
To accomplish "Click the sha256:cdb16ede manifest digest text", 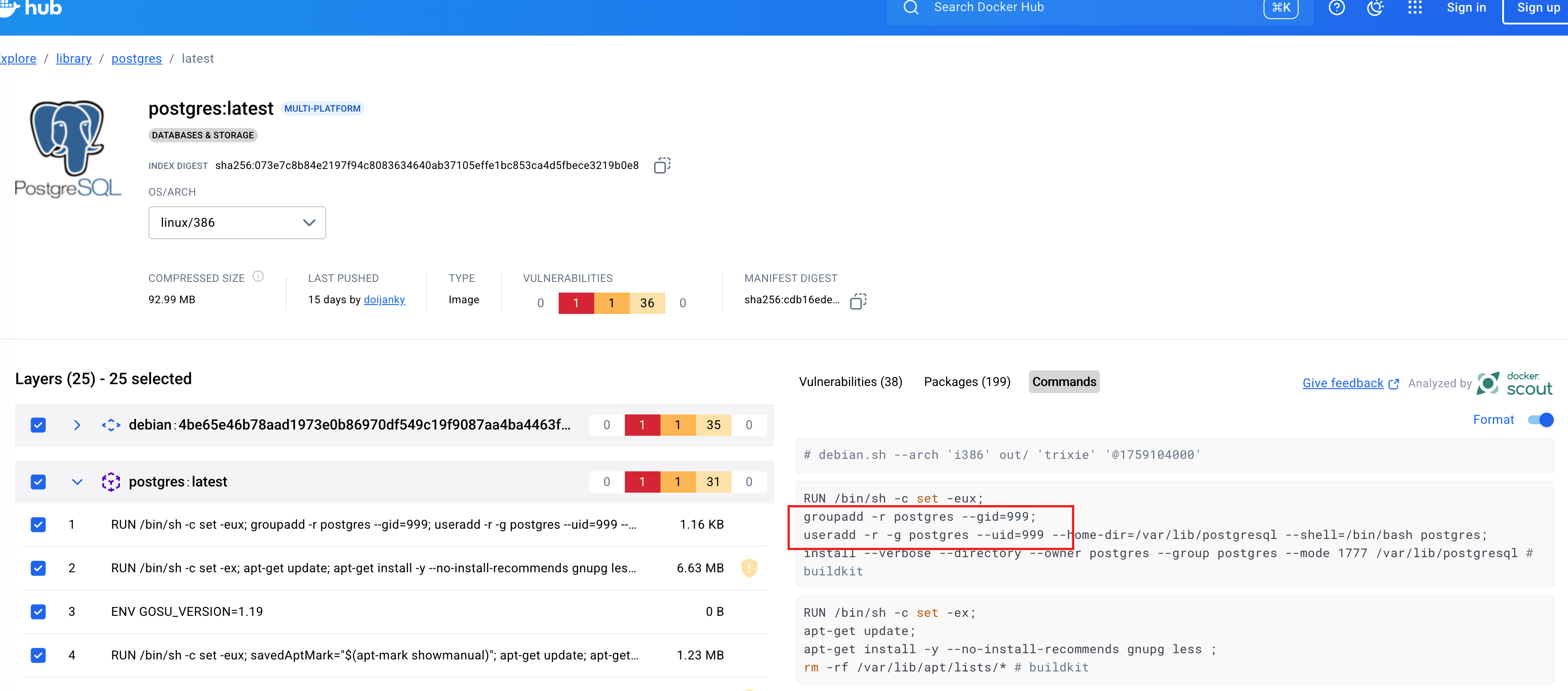I will click(x=791, y=300).
